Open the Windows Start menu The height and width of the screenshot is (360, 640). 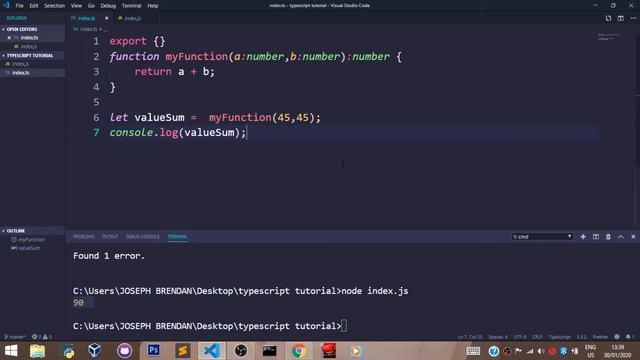(x=11, y=351)
